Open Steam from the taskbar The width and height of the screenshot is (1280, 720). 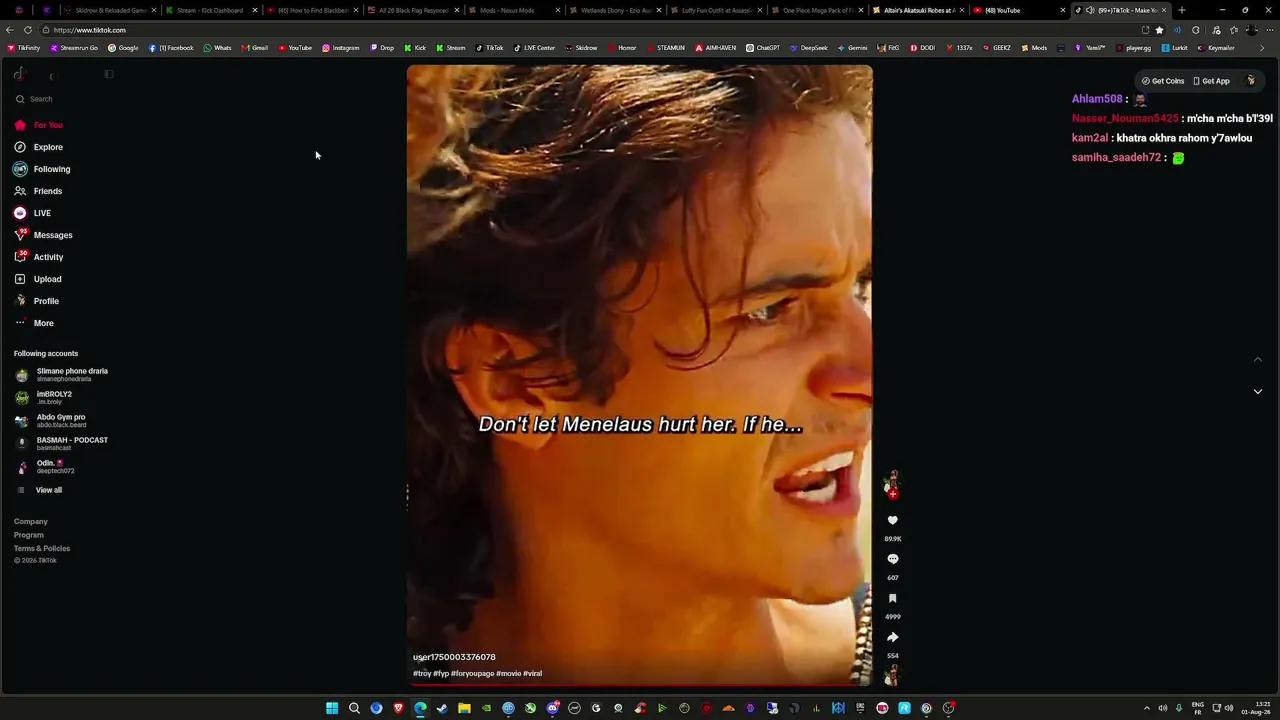pyautogui.click(x=442, y=708)
